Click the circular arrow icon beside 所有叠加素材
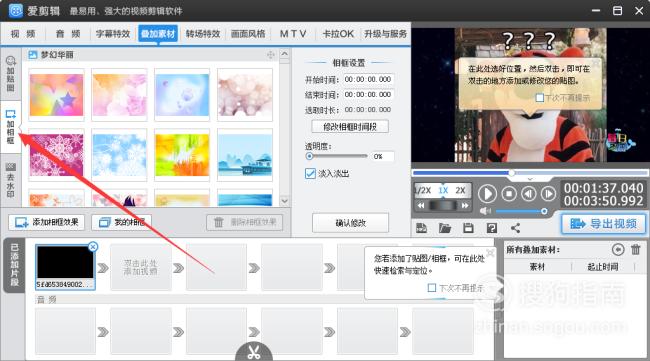This screenshot has width=650, height=361. (x=618, y=250)
